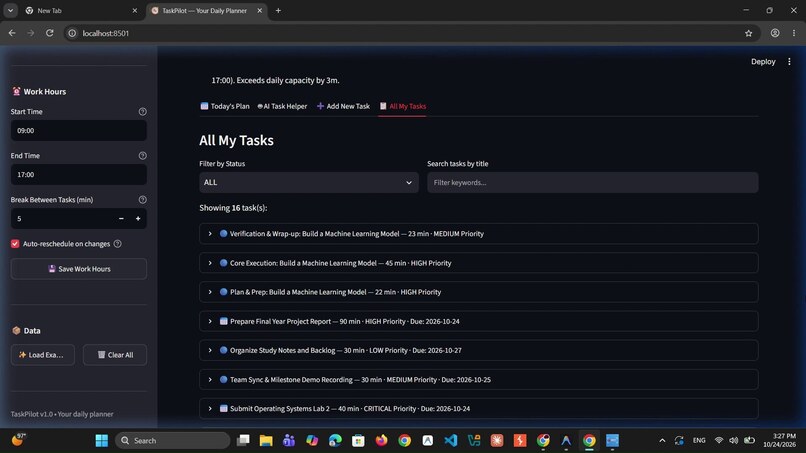Focus the Search tasks by title field

coord(592,183)
